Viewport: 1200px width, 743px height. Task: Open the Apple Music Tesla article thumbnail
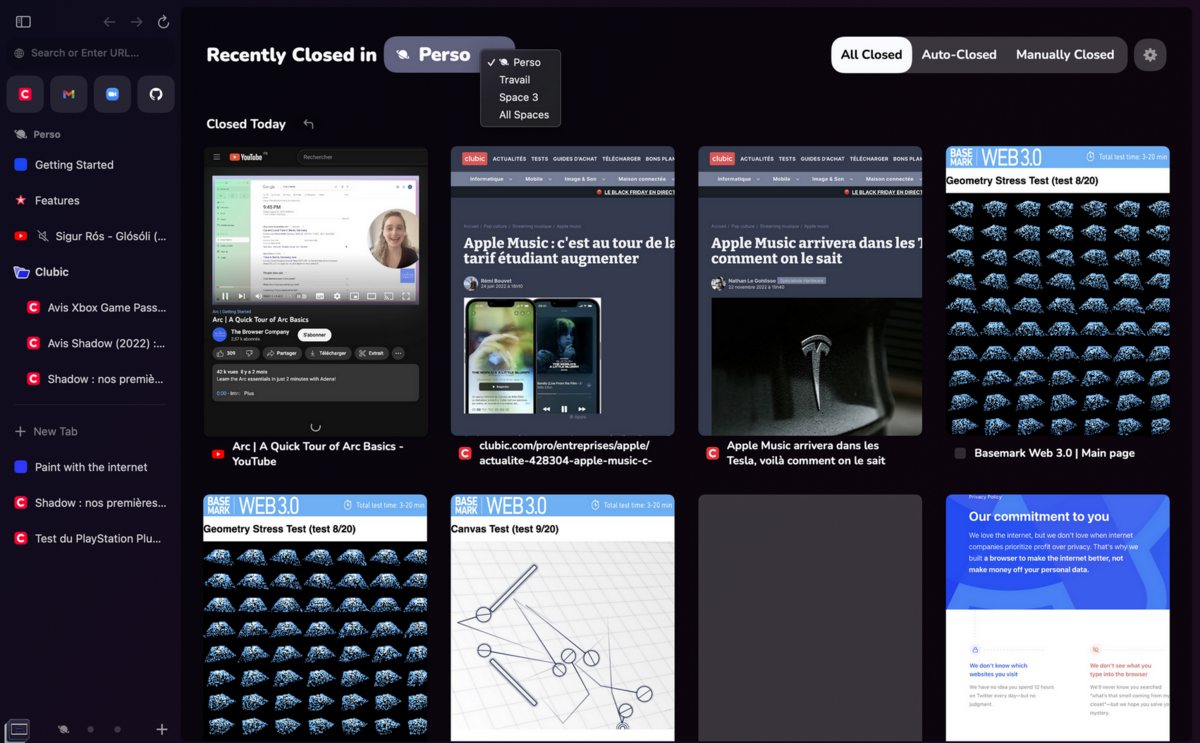[810, 291]
